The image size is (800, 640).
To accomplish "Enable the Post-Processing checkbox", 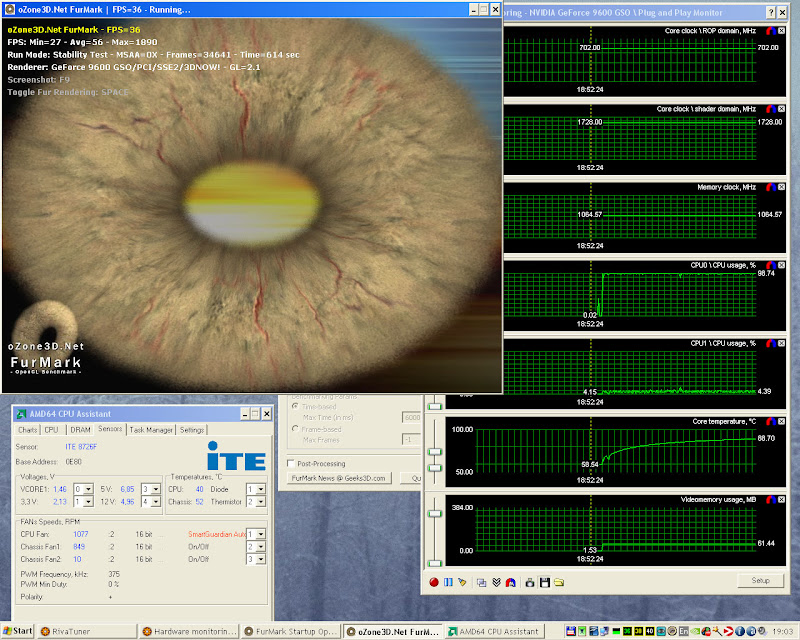I will click(291, 463).
